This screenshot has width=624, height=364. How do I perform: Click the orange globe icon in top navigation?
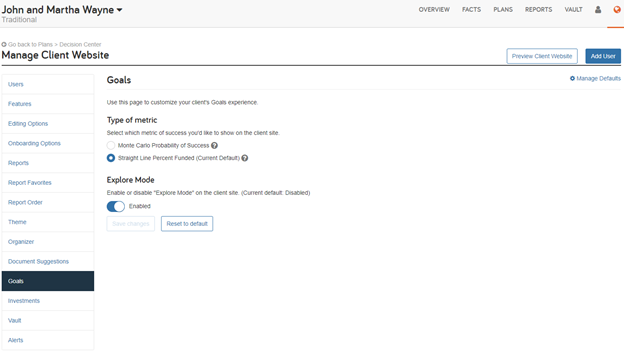[x=617, y=10]
